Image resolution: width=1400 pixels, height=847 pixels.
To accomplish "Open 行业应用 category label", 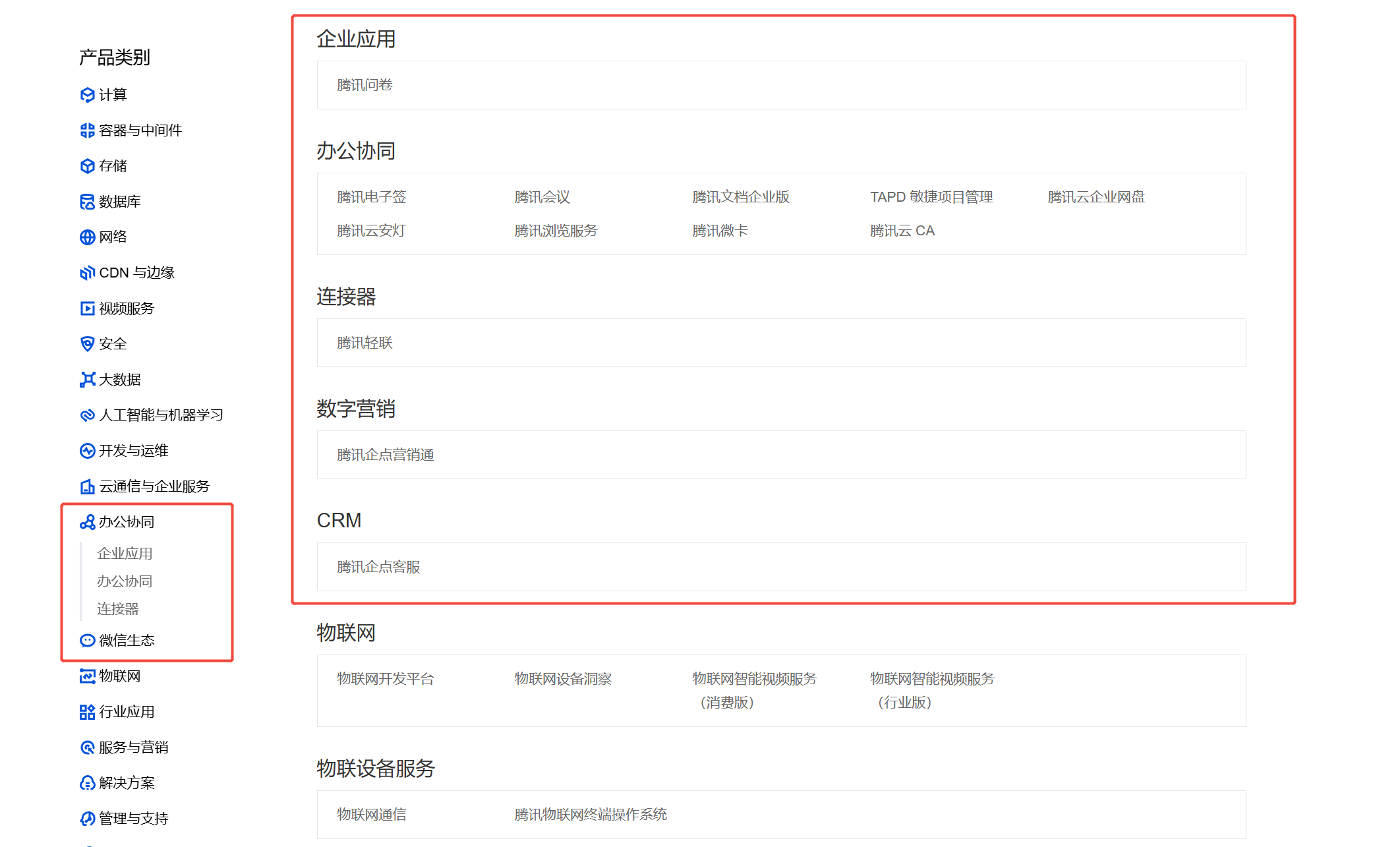I will pos(127,712).
